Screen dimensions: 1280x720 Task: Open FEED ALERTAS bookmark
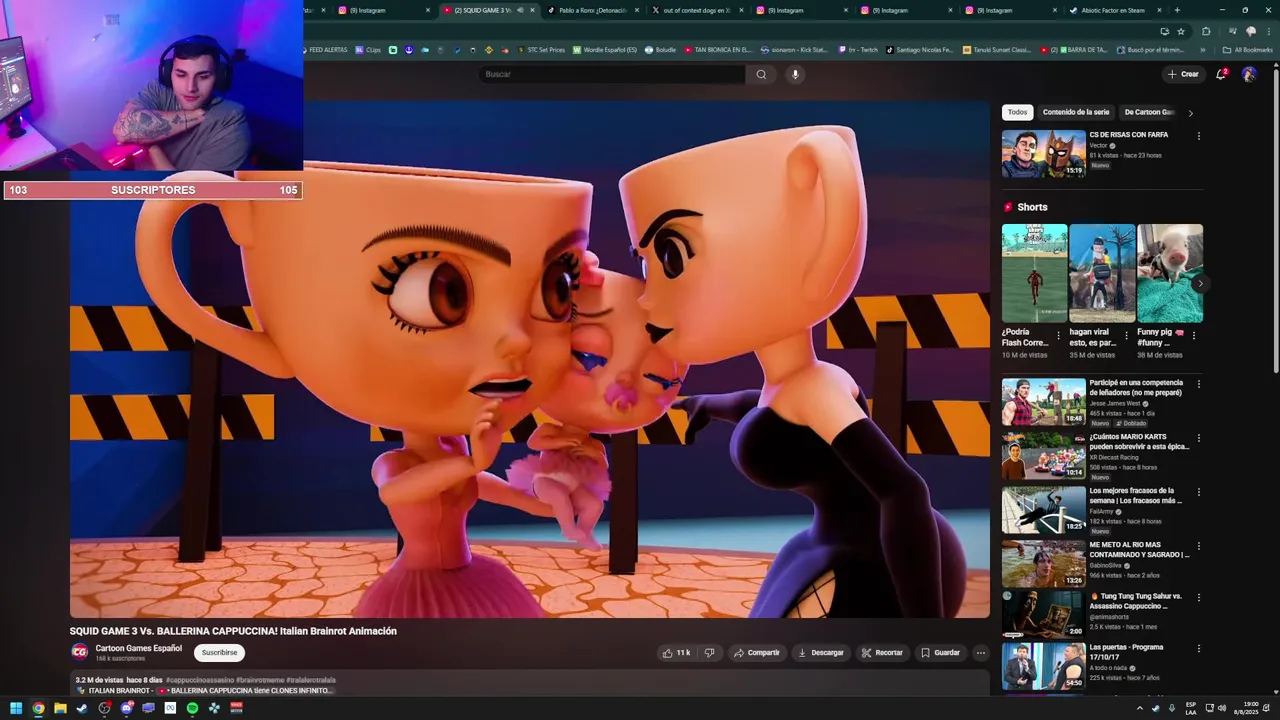(323, 49)
